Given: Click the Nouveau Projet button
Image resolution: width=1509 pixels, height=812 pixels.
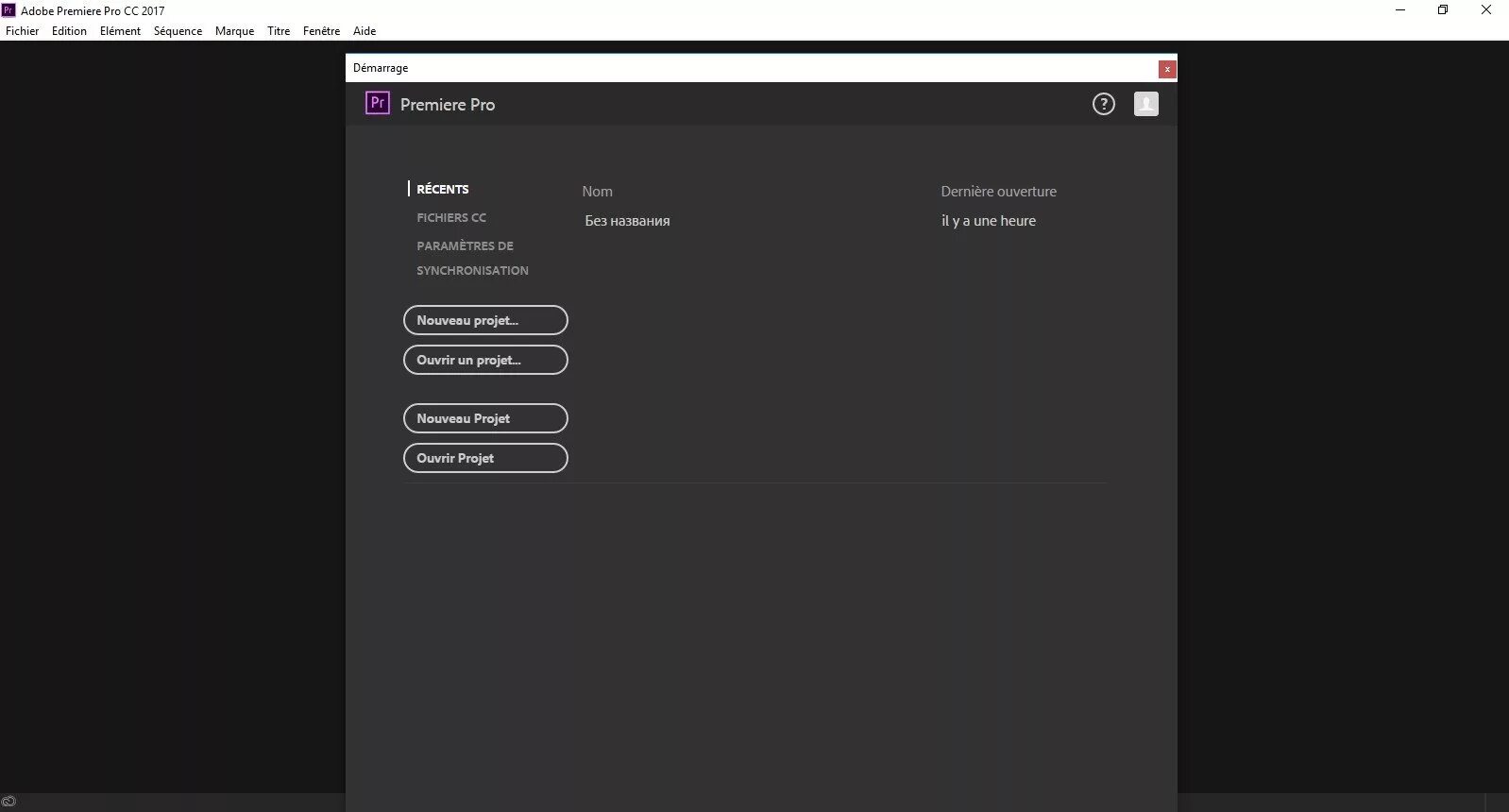Looking at the screenshot, I should pyautogui.click(x=485, y=418).
